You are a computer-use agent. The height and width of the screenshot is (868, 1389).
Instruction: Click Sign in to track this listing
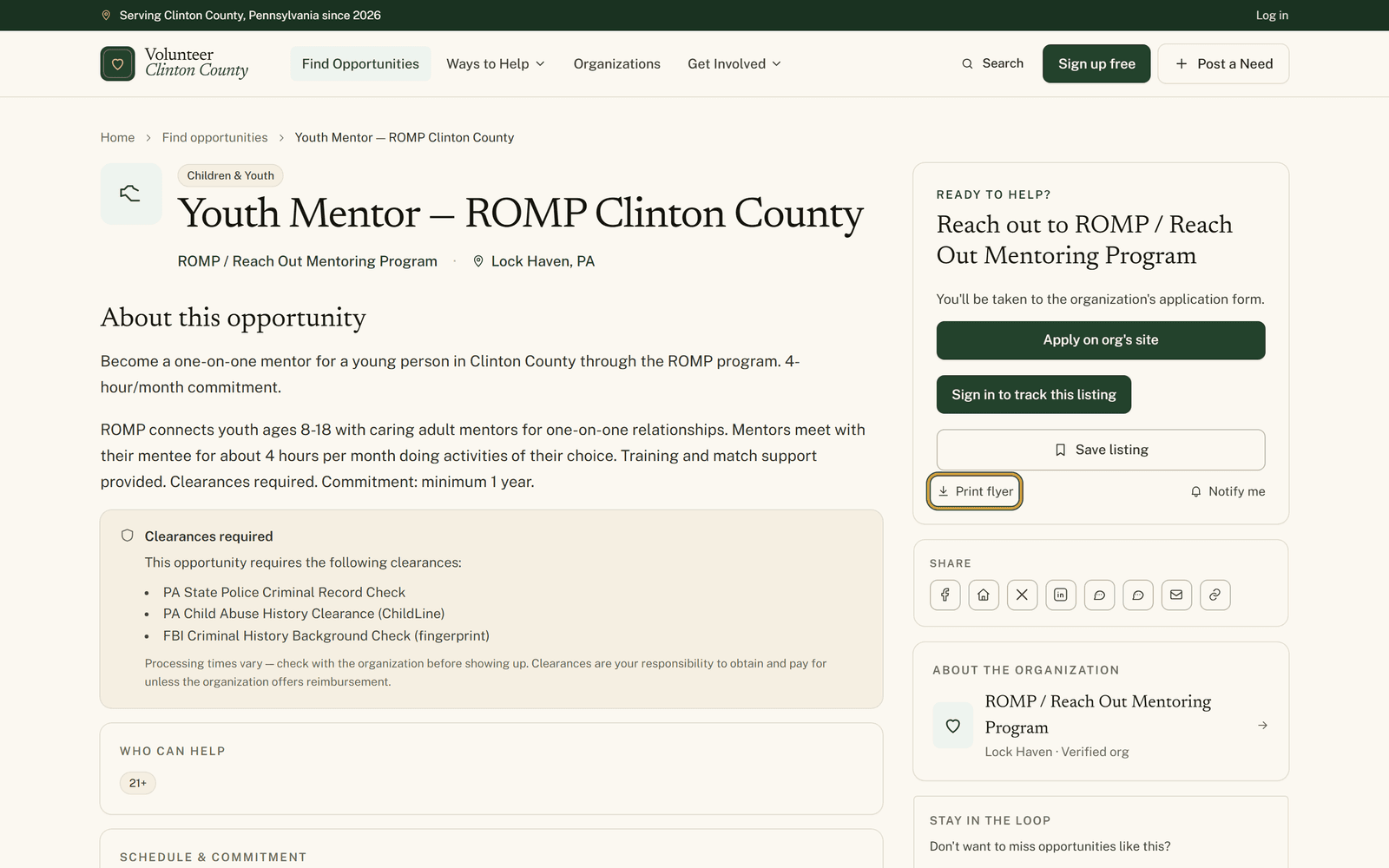1034,395
